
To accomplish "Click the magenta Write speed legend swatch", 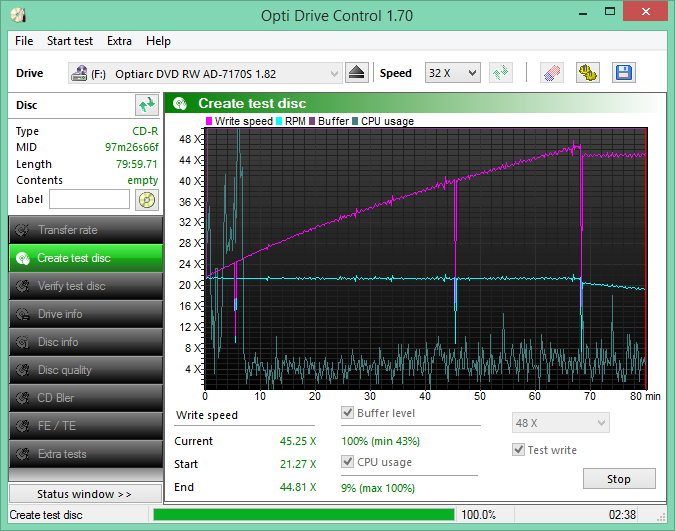I will 209,121.
